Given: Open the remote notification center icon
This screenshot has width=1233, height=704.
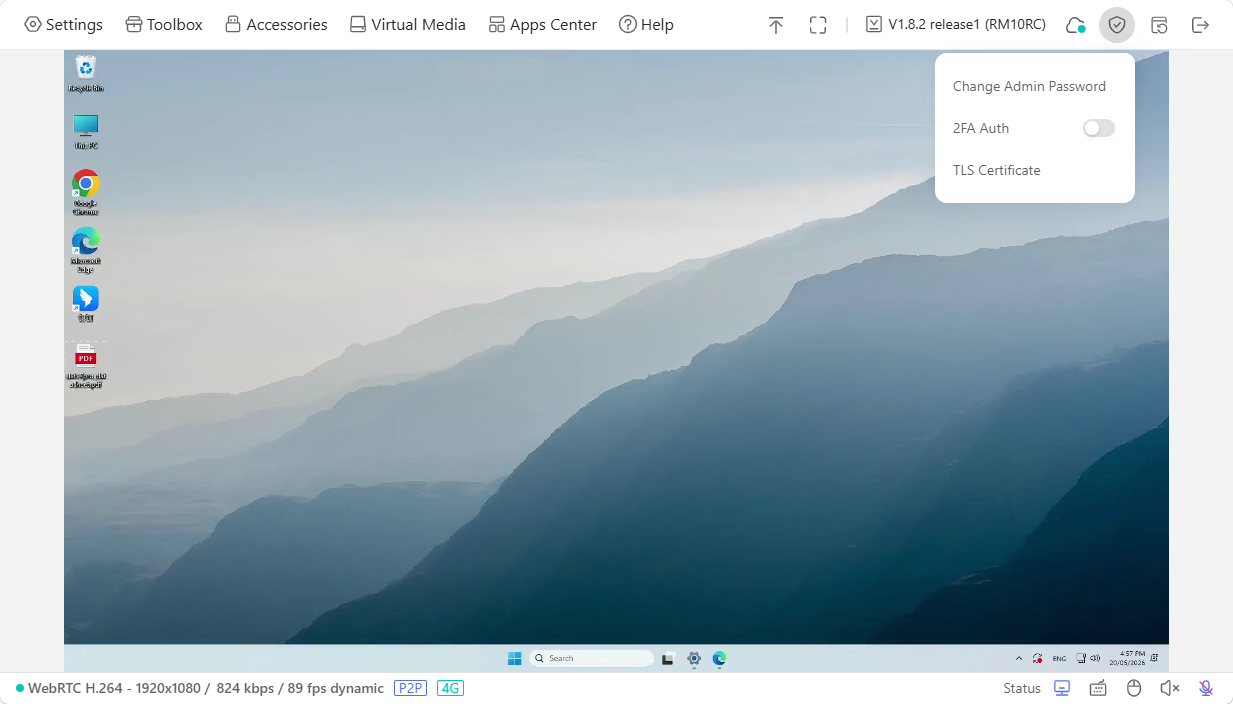Looking at the screenshot, I should point(1155,658).
